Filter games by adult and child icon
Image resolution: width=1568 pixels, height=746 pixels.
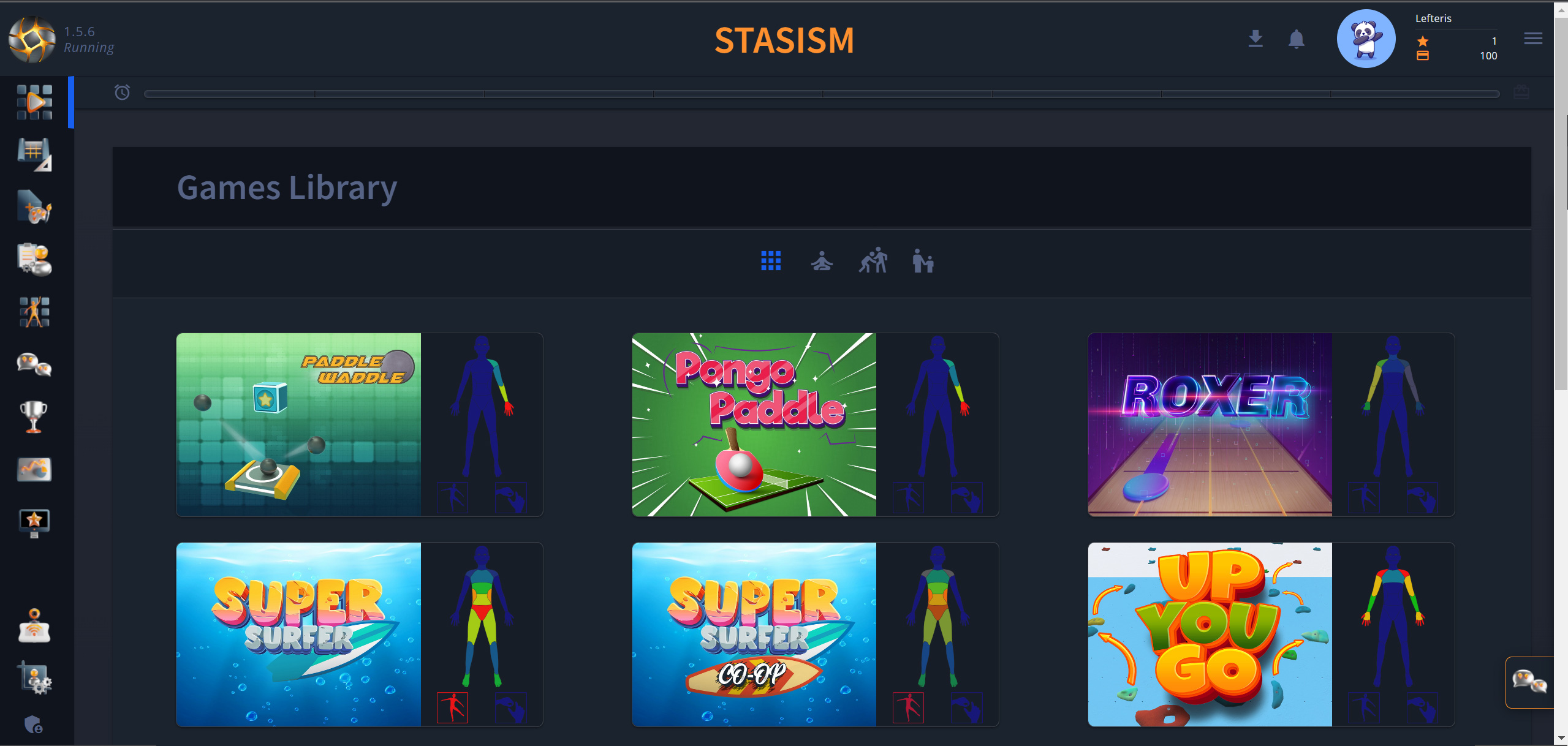coord(923,261)
